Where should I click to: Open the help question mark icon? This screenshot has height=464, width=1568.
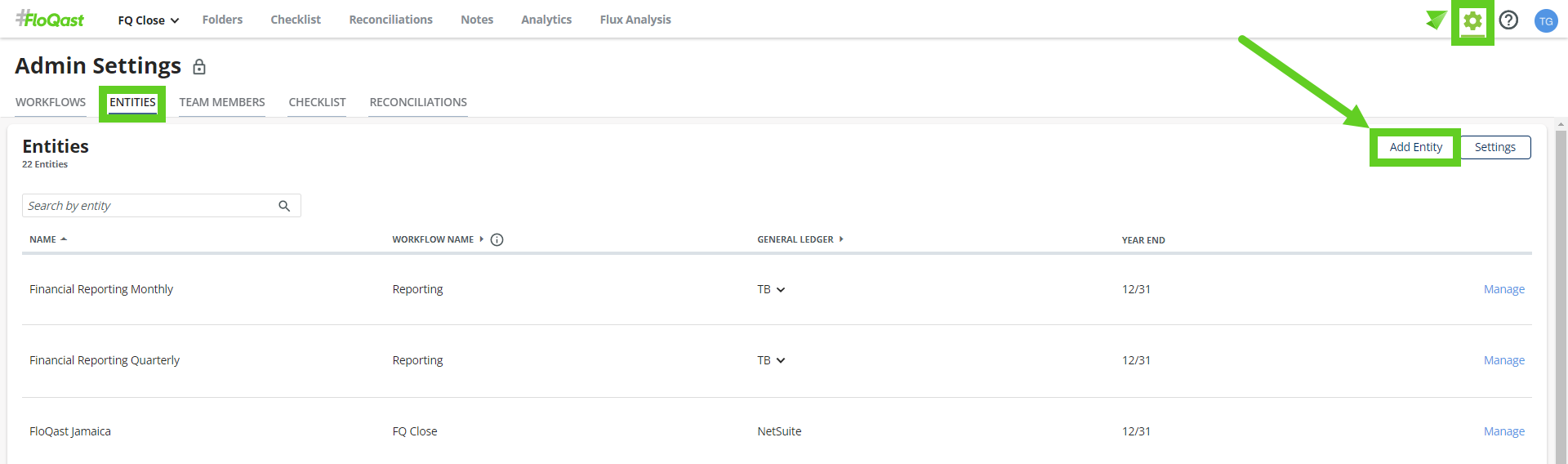click(1508, 20)
